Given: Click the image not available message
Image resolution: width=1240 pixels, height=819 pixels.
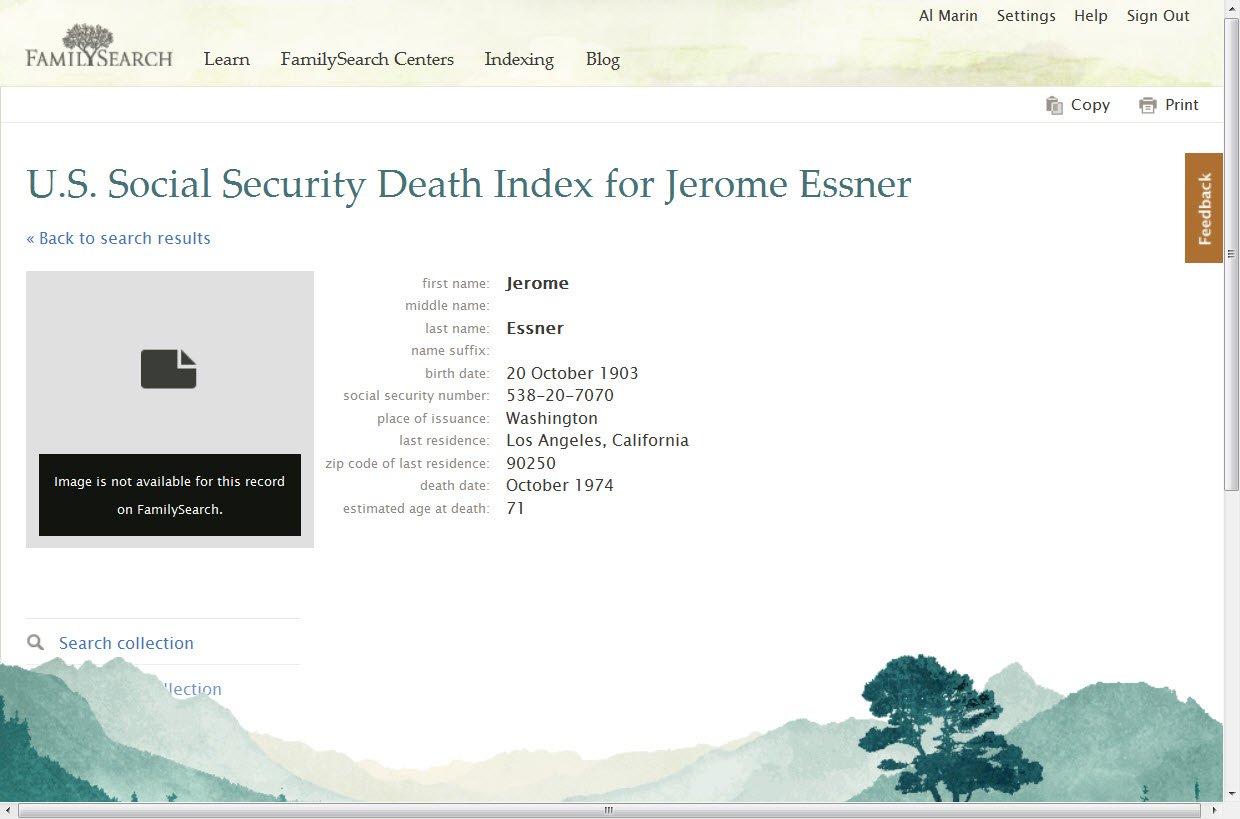Looking at the screenshot, I should pyautogui.click(x=170, y=495).
